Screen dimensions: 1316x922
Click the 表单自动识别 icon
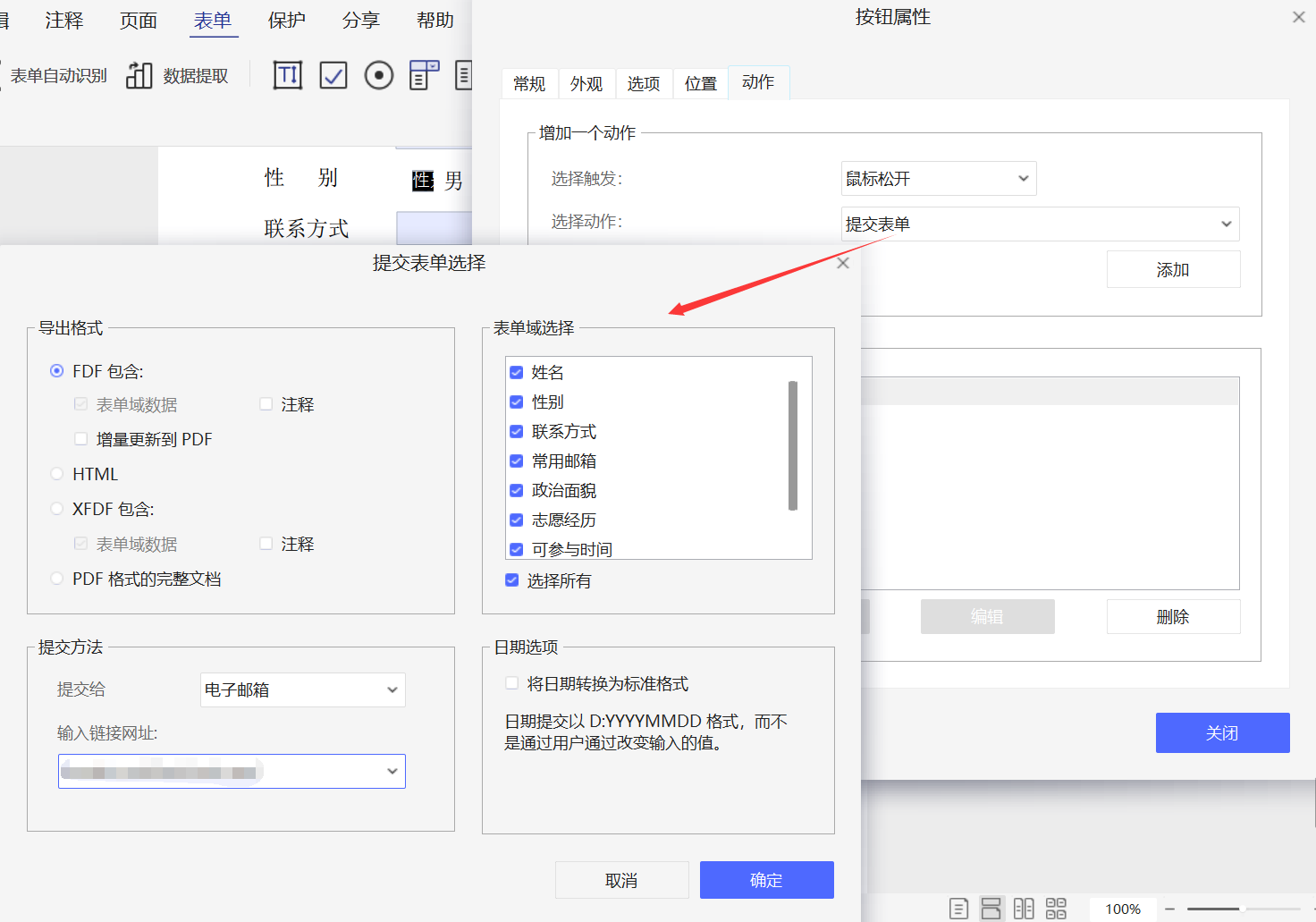coord(57,75)
